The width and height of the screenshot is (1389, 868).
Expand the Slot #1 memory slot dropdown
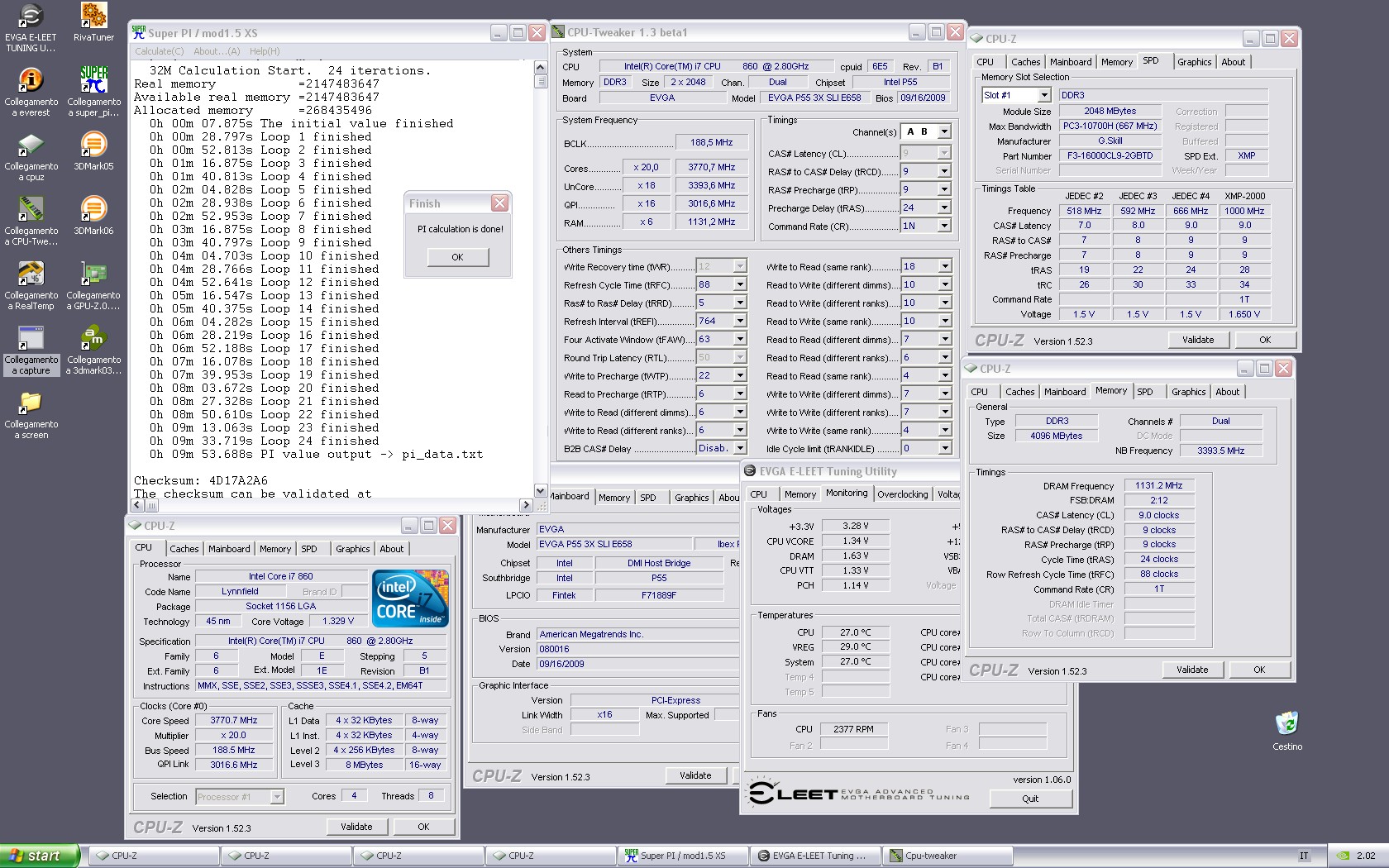1043,96
